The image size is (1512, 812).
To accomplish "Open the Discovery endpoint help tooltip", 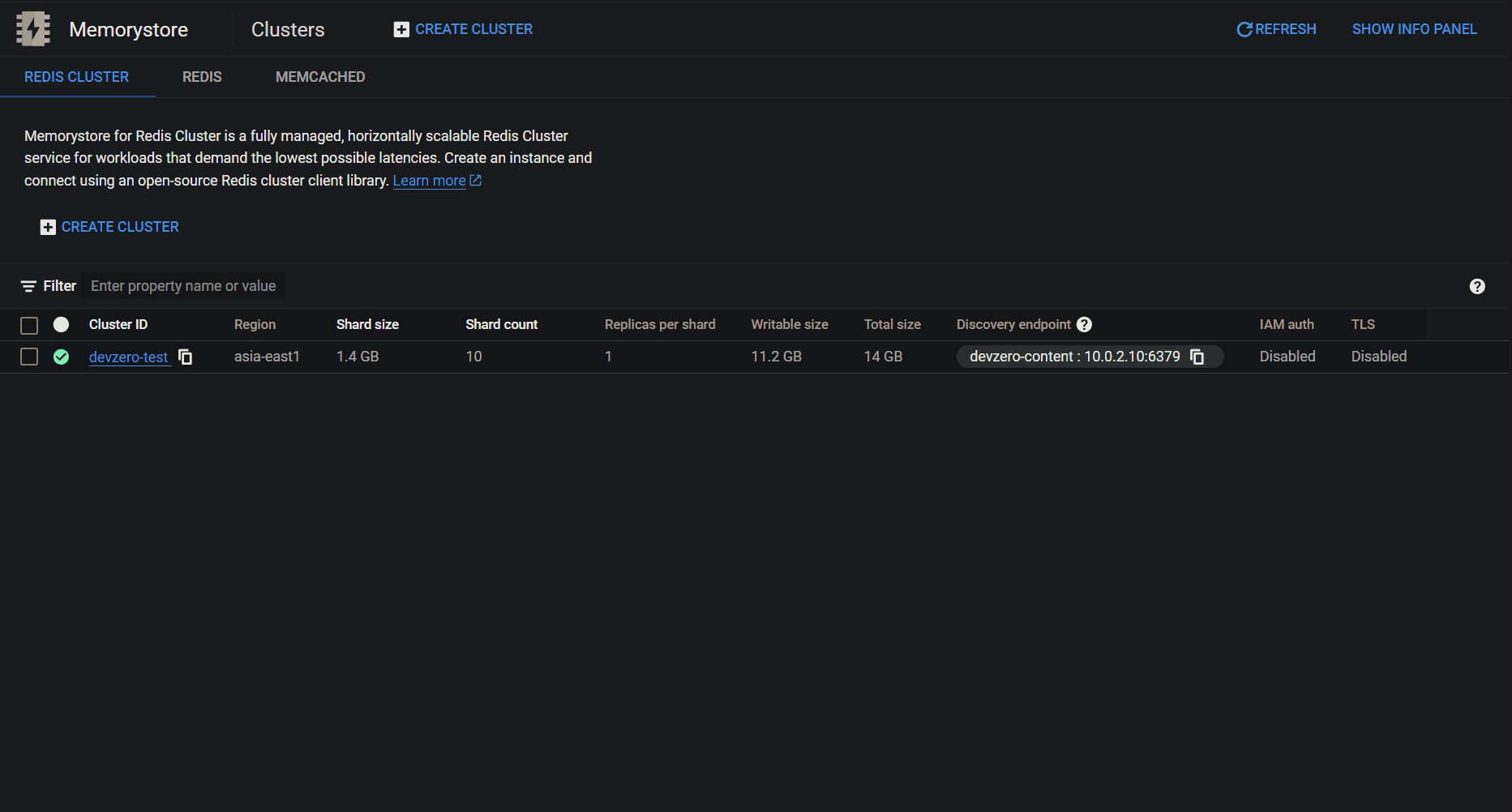I will point(1084,324).
